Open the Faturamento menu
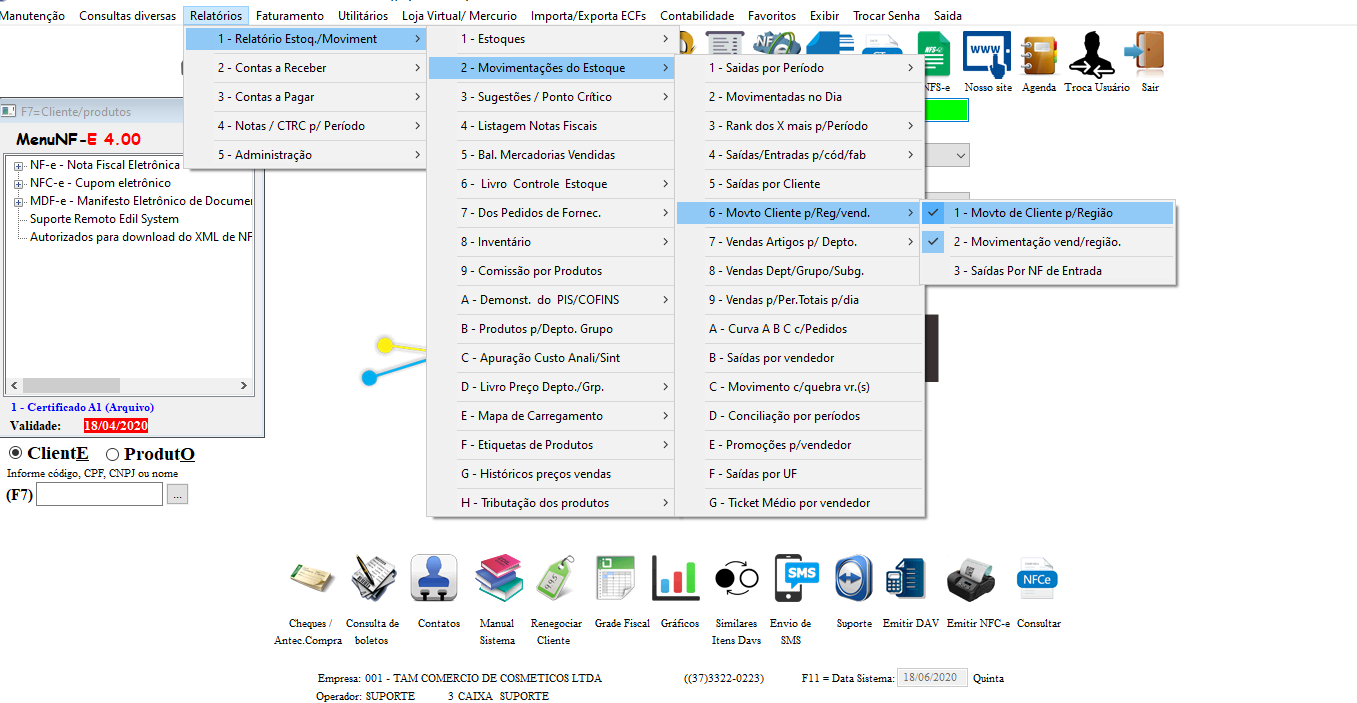Screen dimensions: 1357x703 289,16
